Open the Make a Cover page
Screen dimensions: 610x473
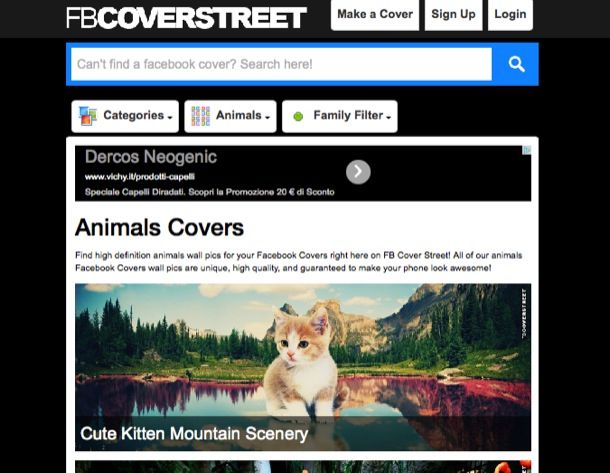pyautogui.click(x=375, y=15)
